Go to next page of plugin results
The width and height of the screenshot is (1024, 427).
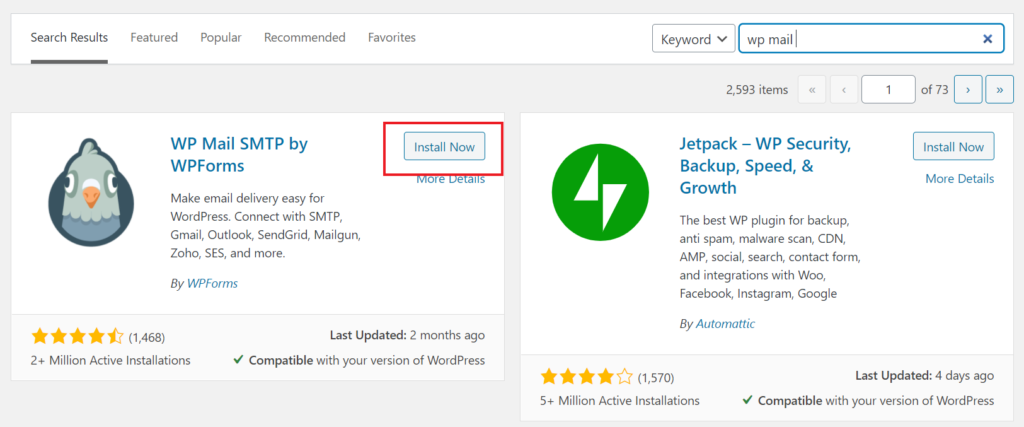(968, 90)
